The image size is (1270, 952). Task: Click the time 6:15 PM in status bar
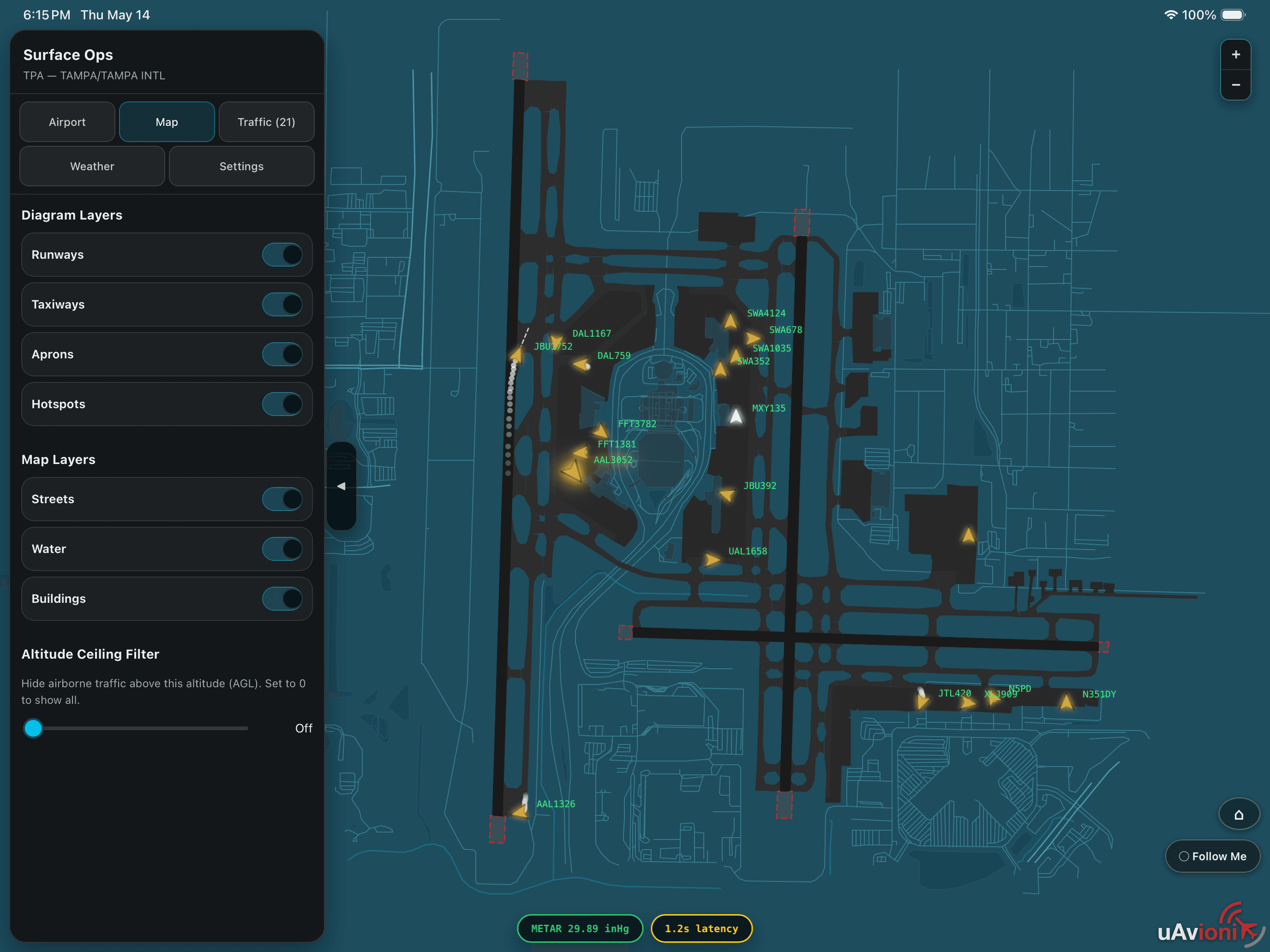47,15
